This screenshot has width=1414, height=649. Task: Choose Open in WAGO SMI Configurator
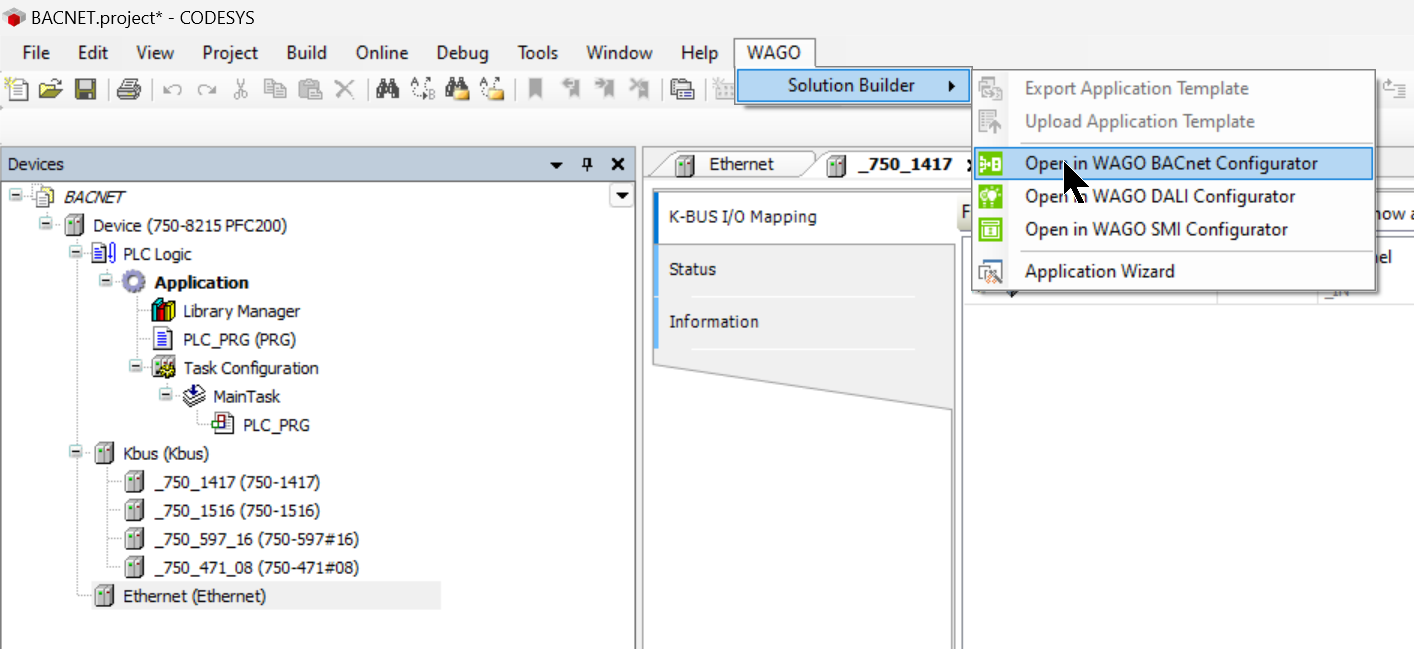(x=1173, y=229)
